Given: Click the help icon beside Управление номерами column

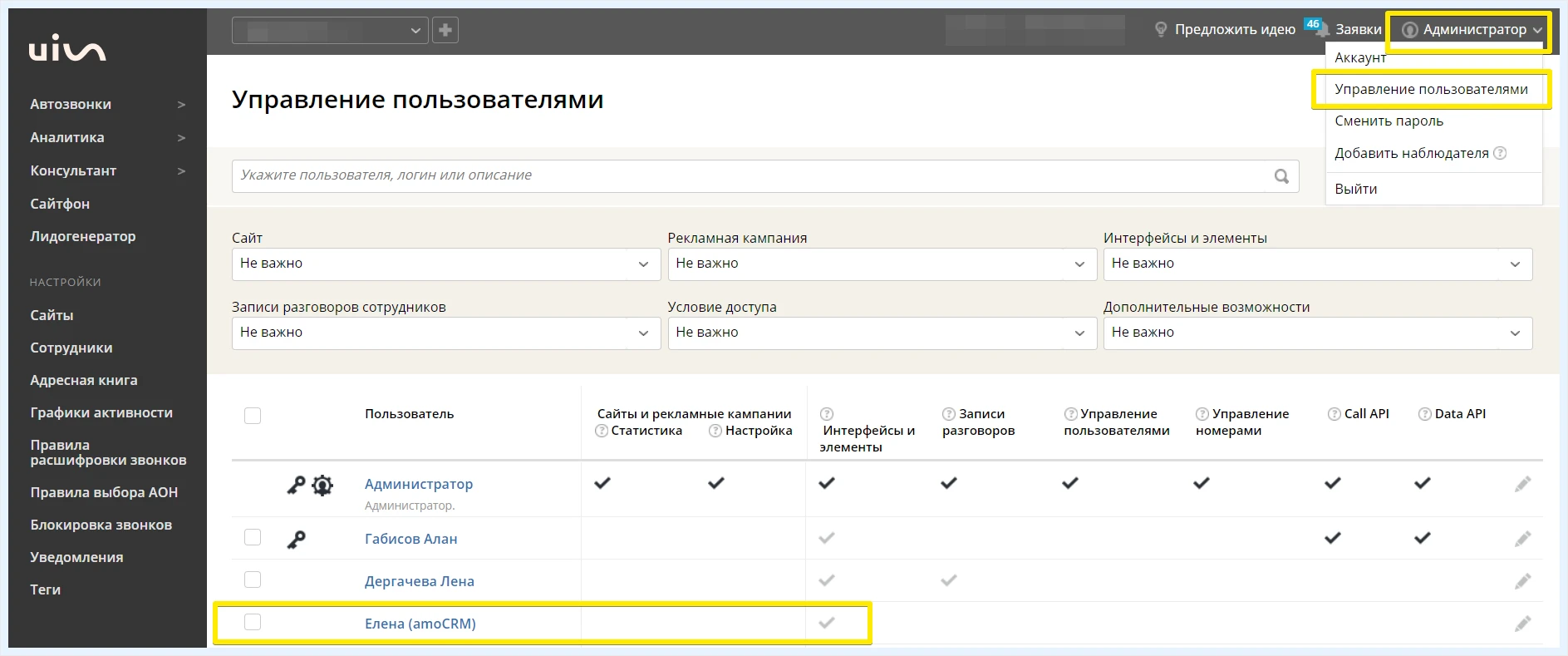Looking at the screenshot, I should [1202, 414].
